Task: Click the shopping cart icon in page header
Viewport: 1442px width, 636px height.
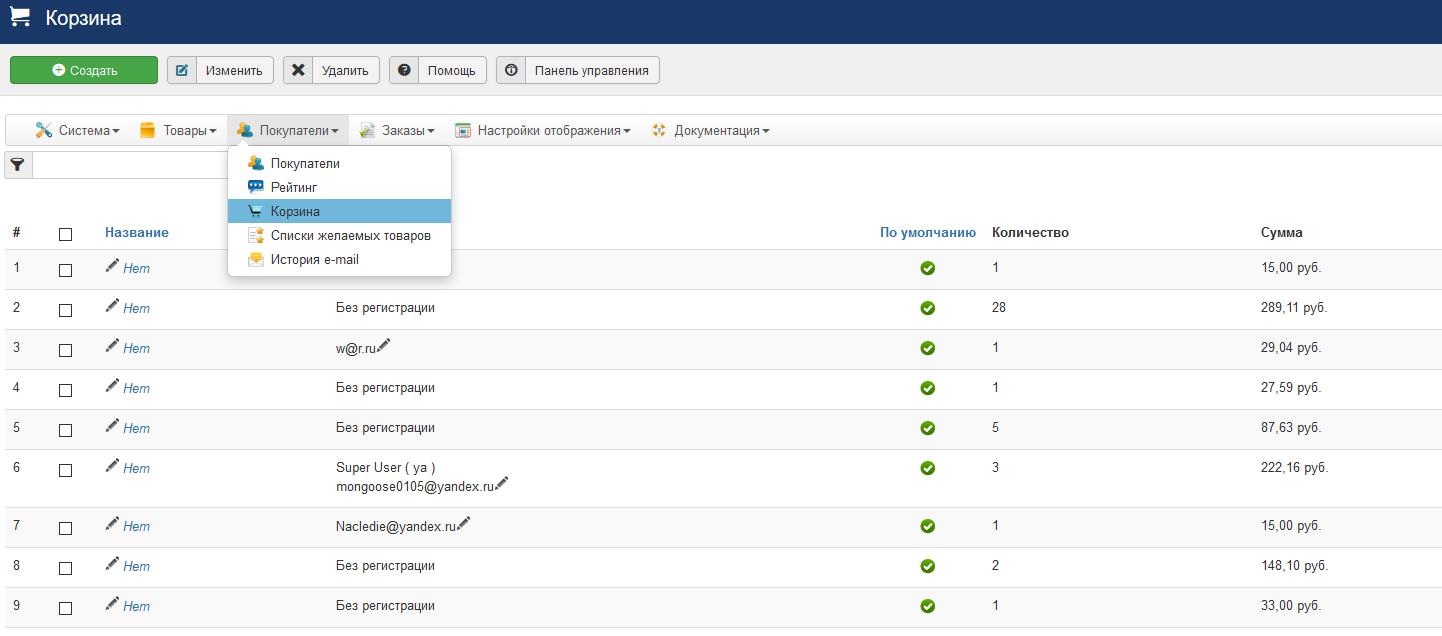Action: (x=20, y=18)
